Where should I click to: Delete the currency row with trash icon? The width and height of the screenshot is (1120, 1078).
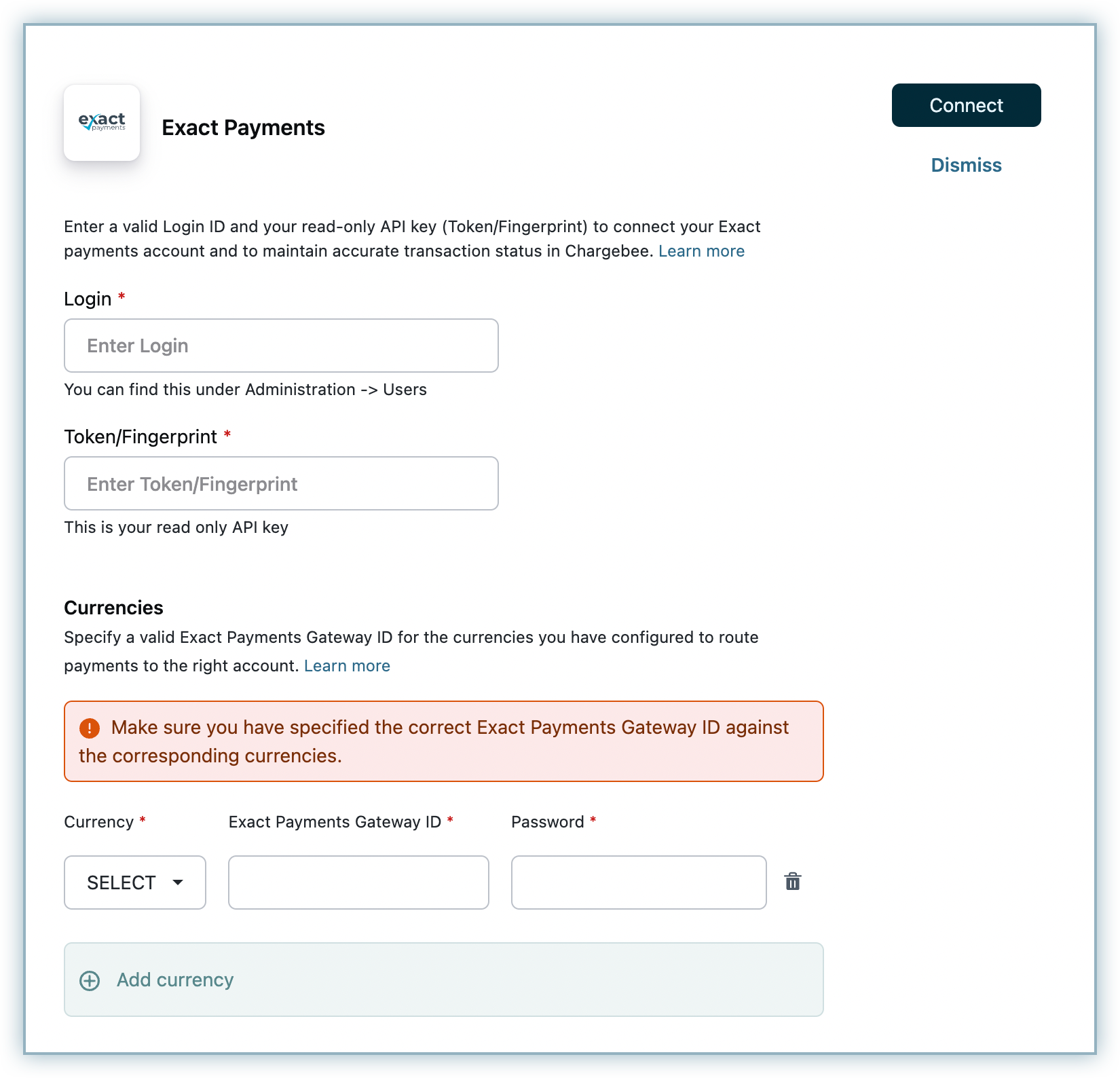coord(793,882)
